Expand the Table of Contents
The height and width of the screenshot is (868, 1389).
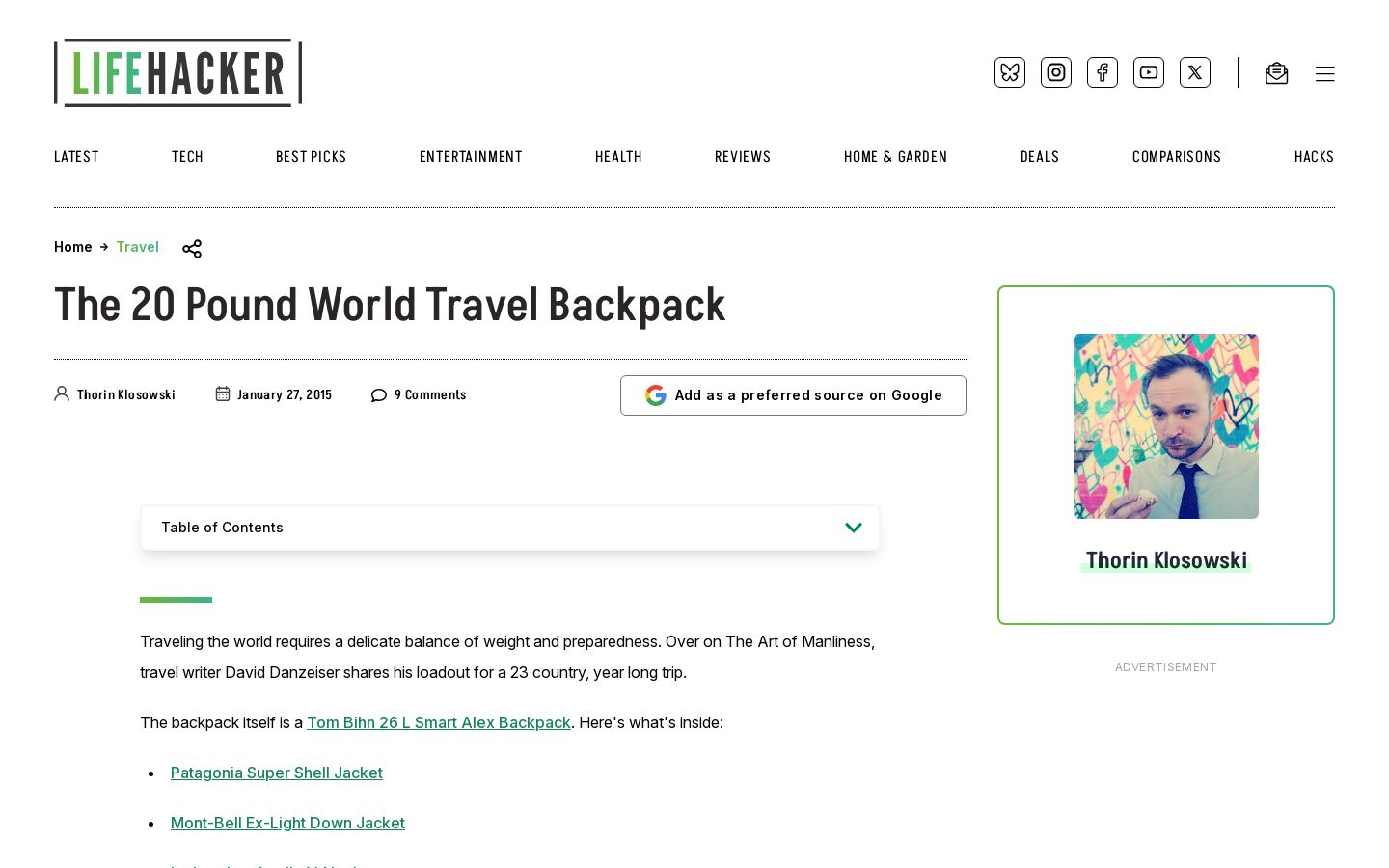point(510,528)
